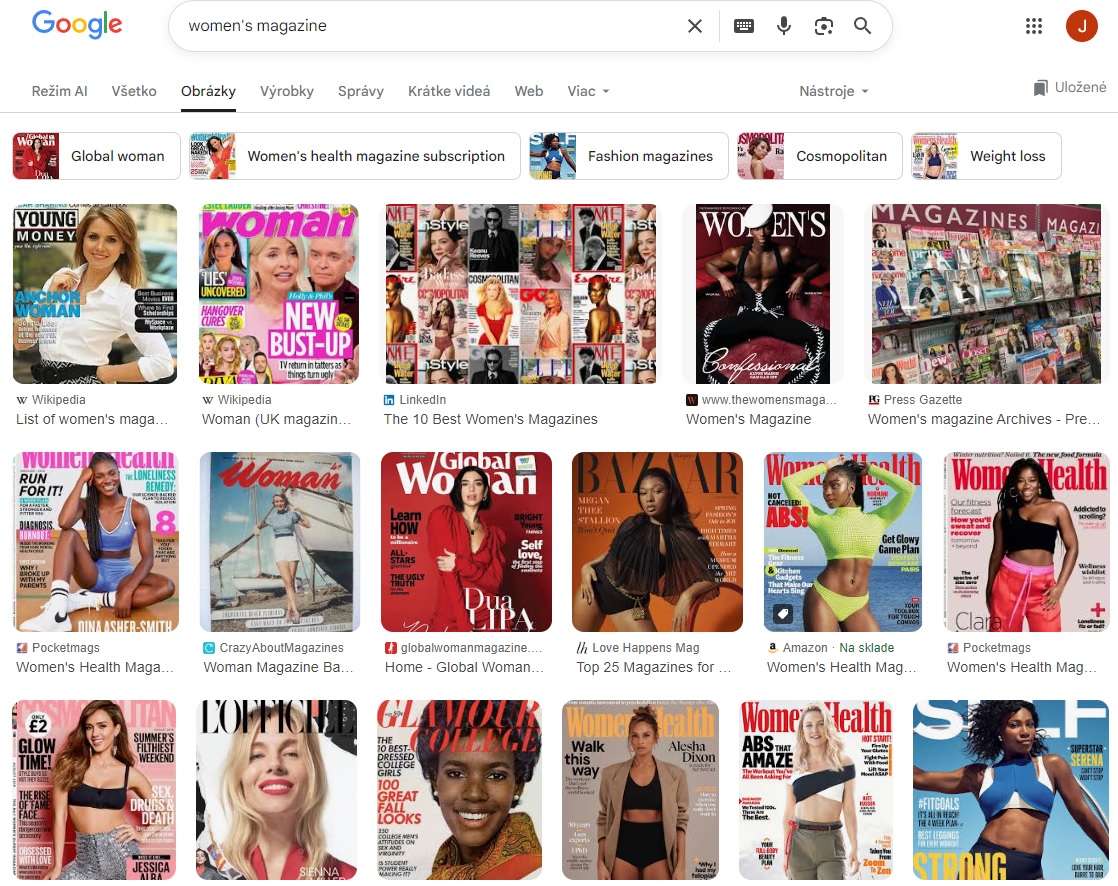This screenshot has height=886, width=1118.
Task: Switch to the Režim AI tab
Action: click(x=59, y=91)
